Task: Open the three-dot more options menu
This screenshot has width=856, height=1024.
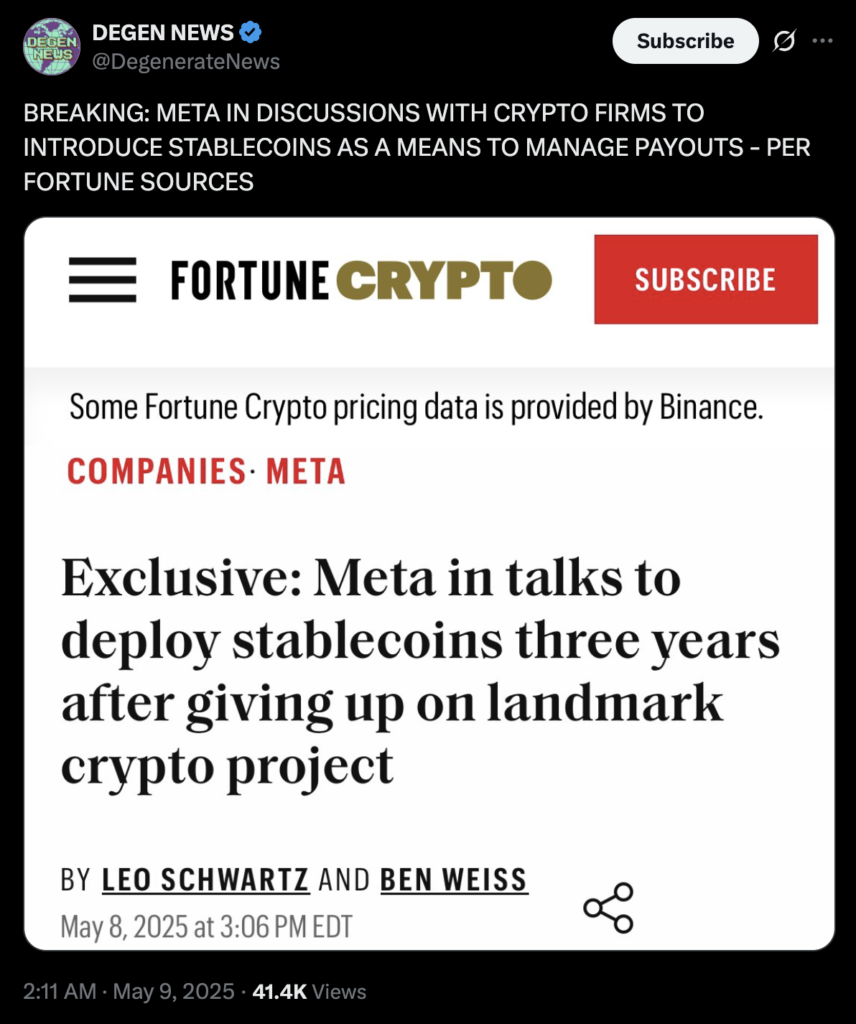Action: pyautogui.click(x=822, y=41)
